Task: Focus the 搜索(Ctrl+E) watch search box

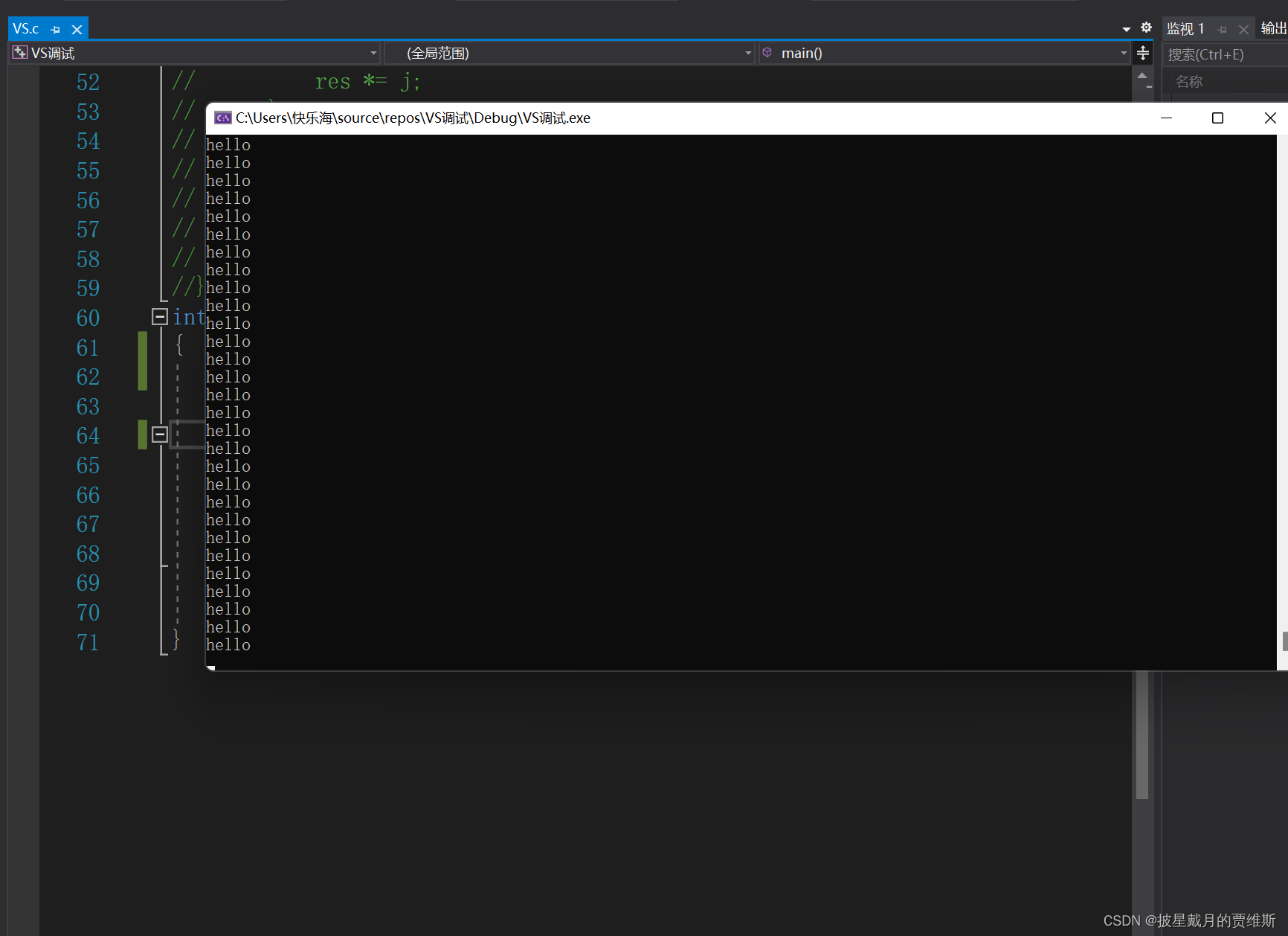Action: pos(1226,54)
